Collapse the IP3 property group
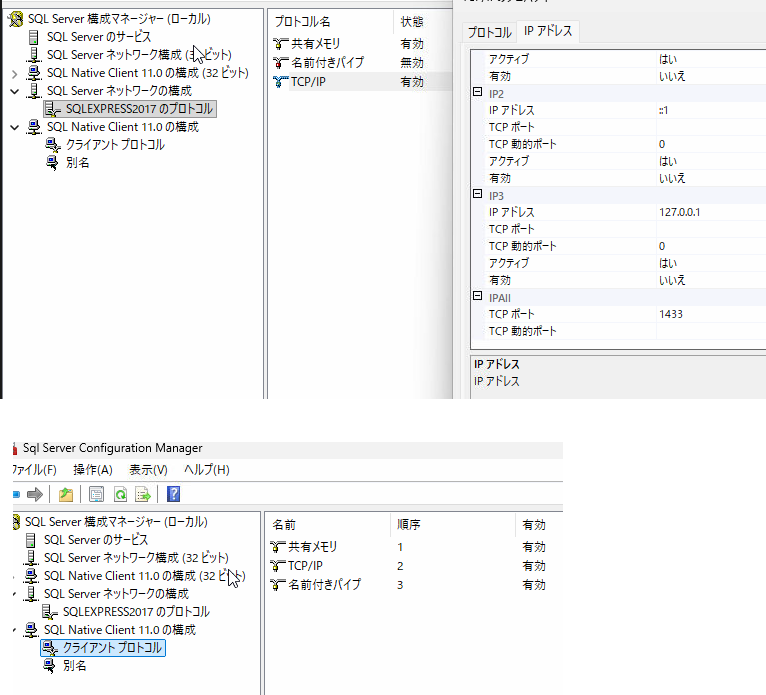The height and width of the screenshot is (695, 766). (478, 195)
